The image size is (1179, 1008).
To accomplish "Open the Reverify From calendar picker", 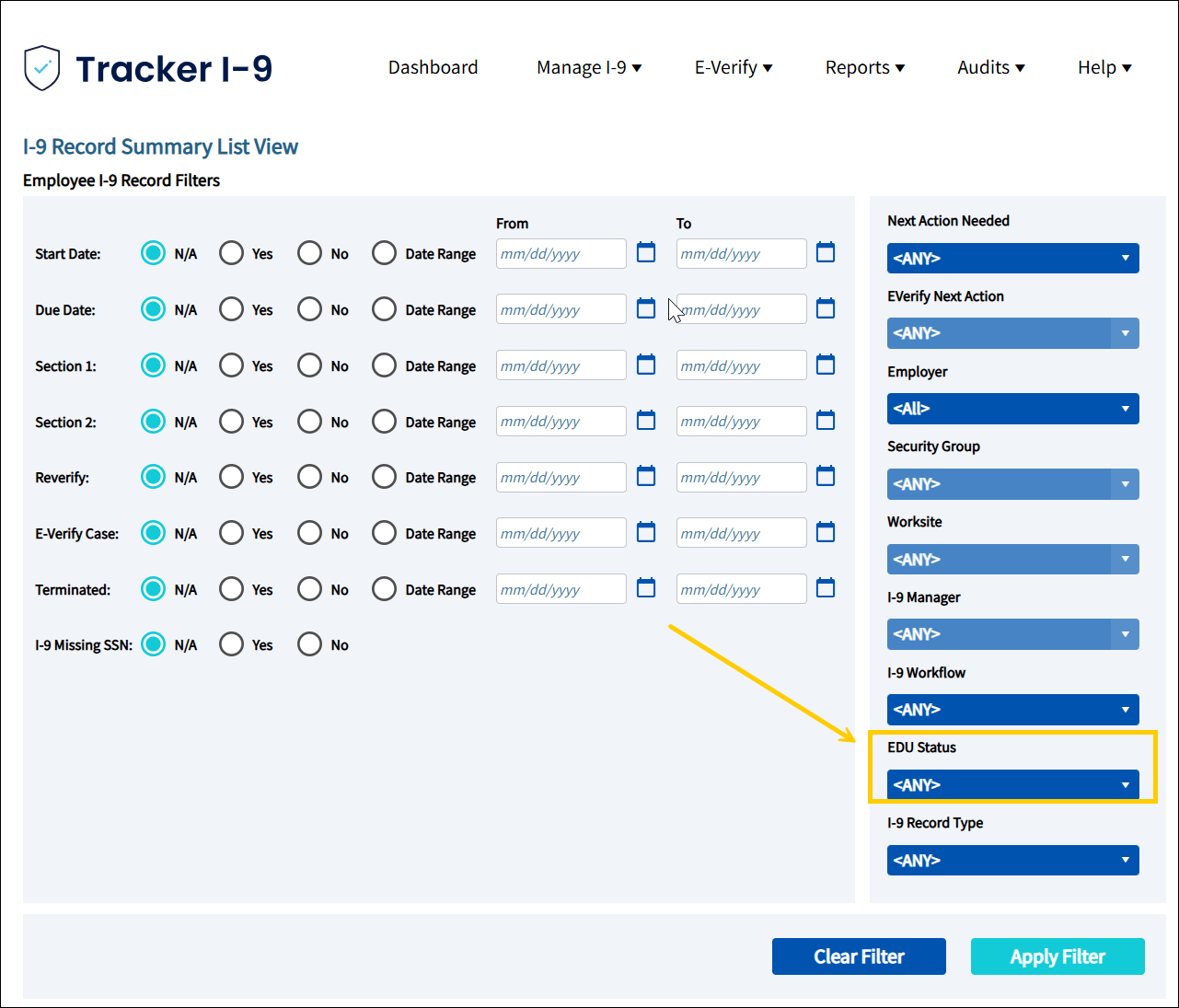I will [646, 476].
